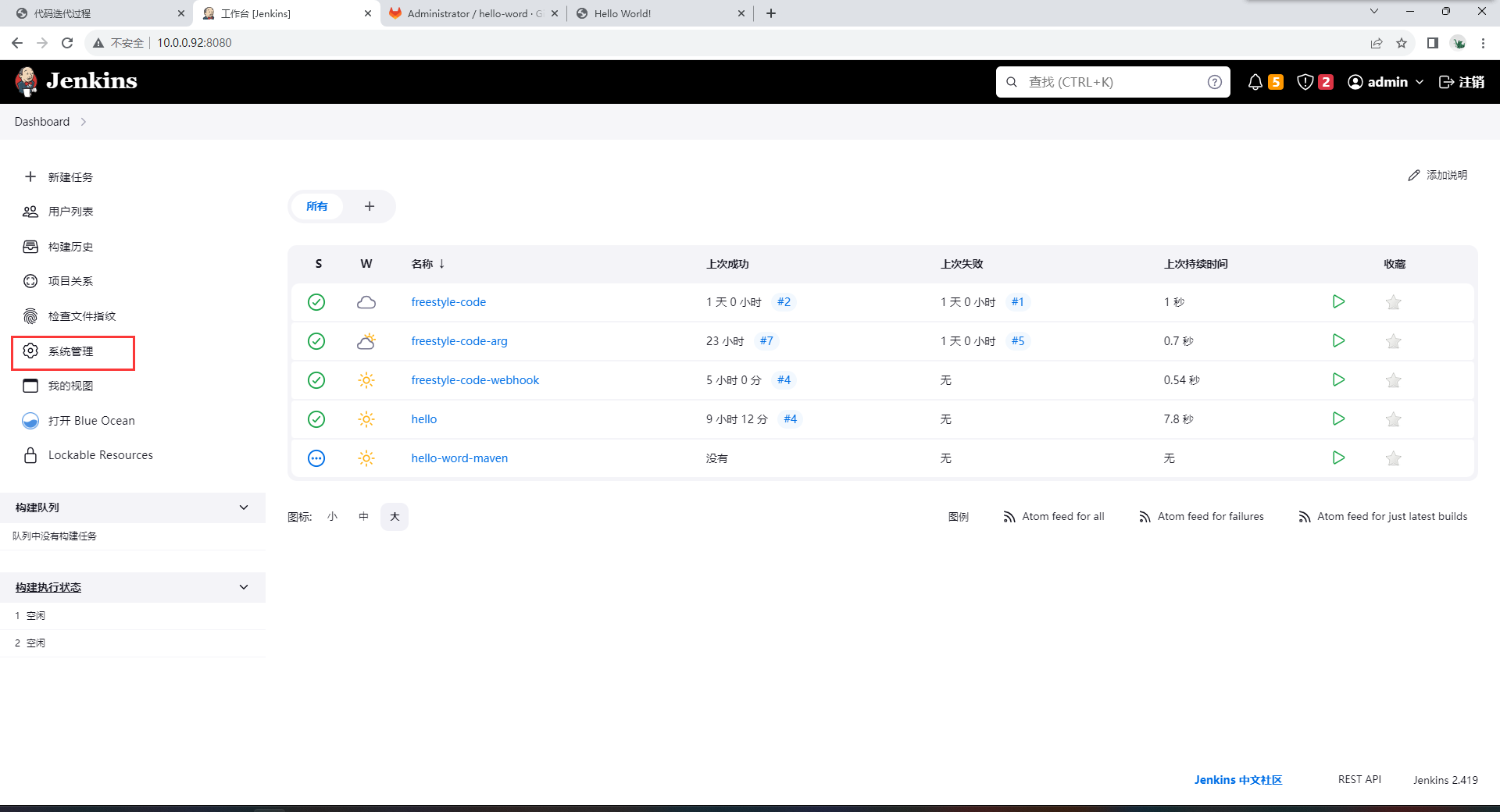Run build for freestyle-code-webhook job
Viewport: 1500px width, 812px height.
tap(1338, 379)
